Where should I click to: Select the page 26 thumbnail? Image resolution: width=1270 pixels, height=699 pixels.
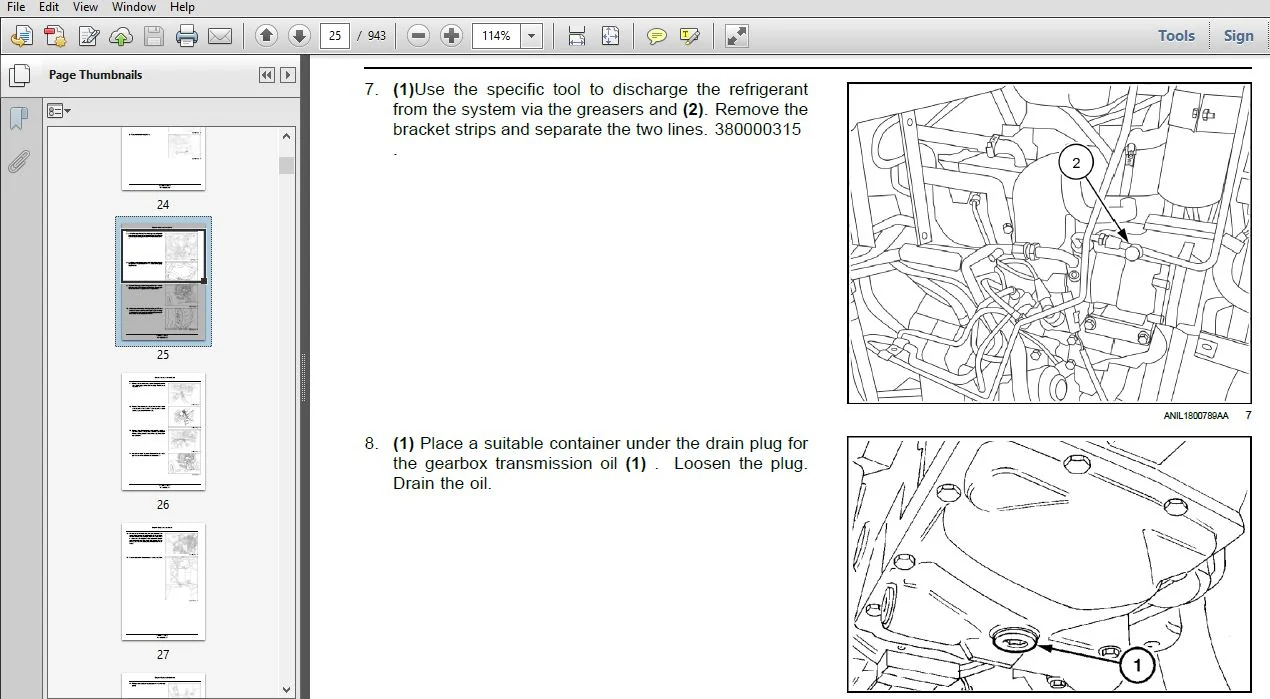(x=163, y=432)
